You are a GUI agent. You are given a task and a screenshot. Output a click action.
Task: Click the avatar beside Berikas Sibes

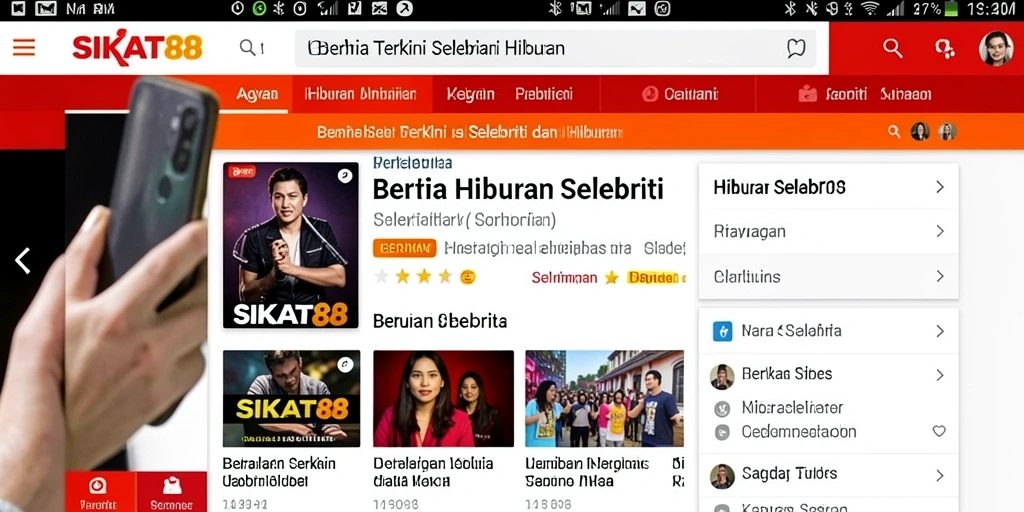click(x=722, y=377)
